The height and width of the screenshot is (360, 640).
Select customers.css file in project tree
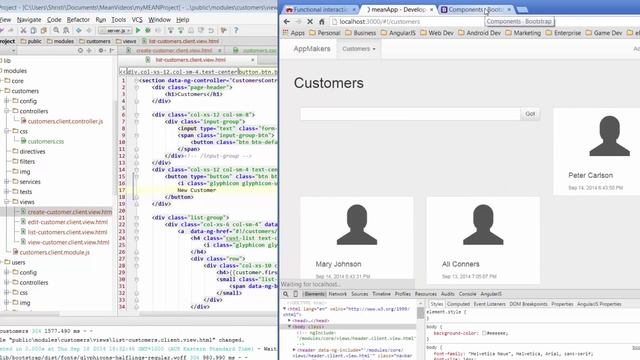tap(42, 141)
